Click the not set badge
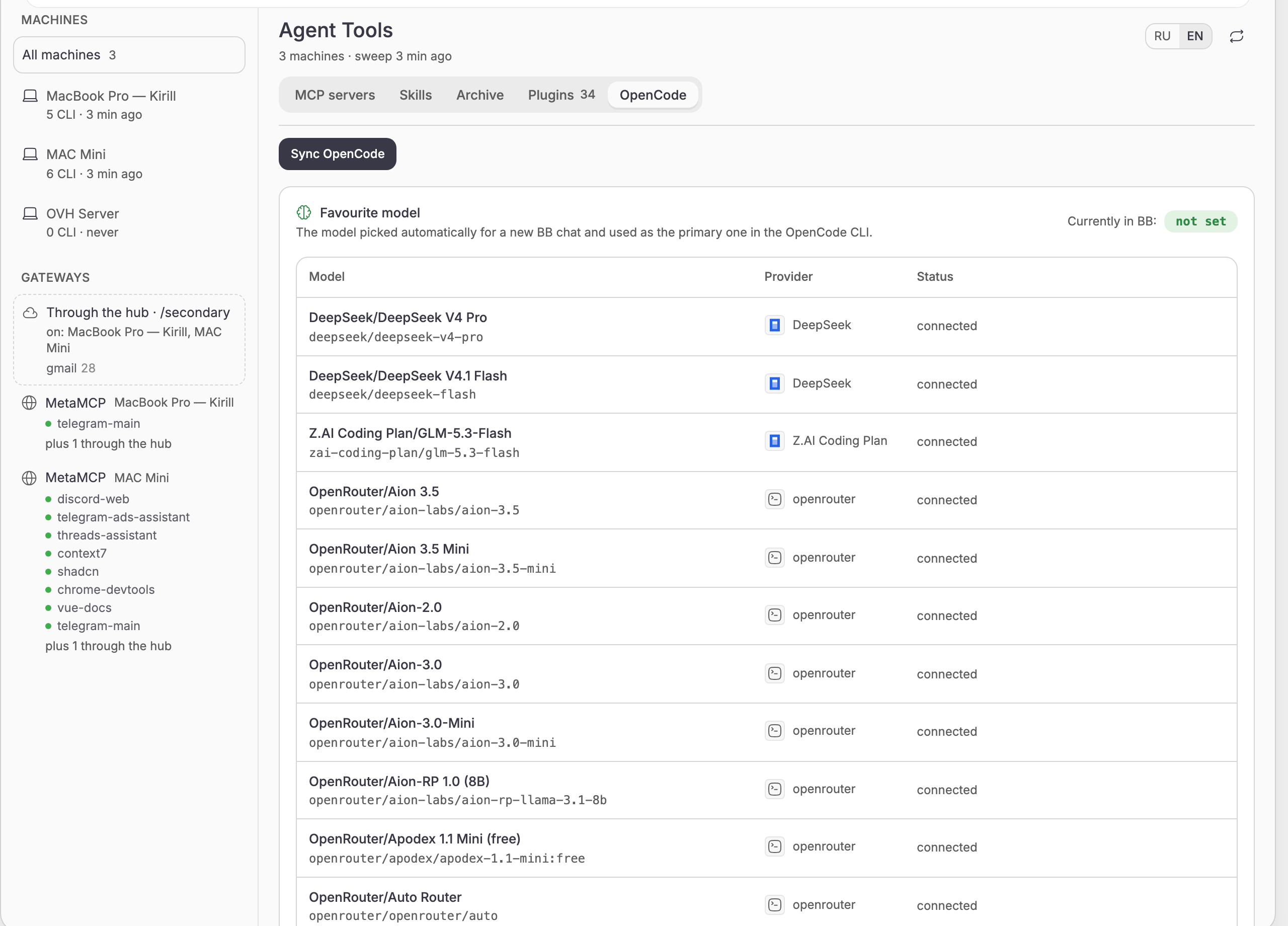The image size is (1288, 926). click(1200, 221)
